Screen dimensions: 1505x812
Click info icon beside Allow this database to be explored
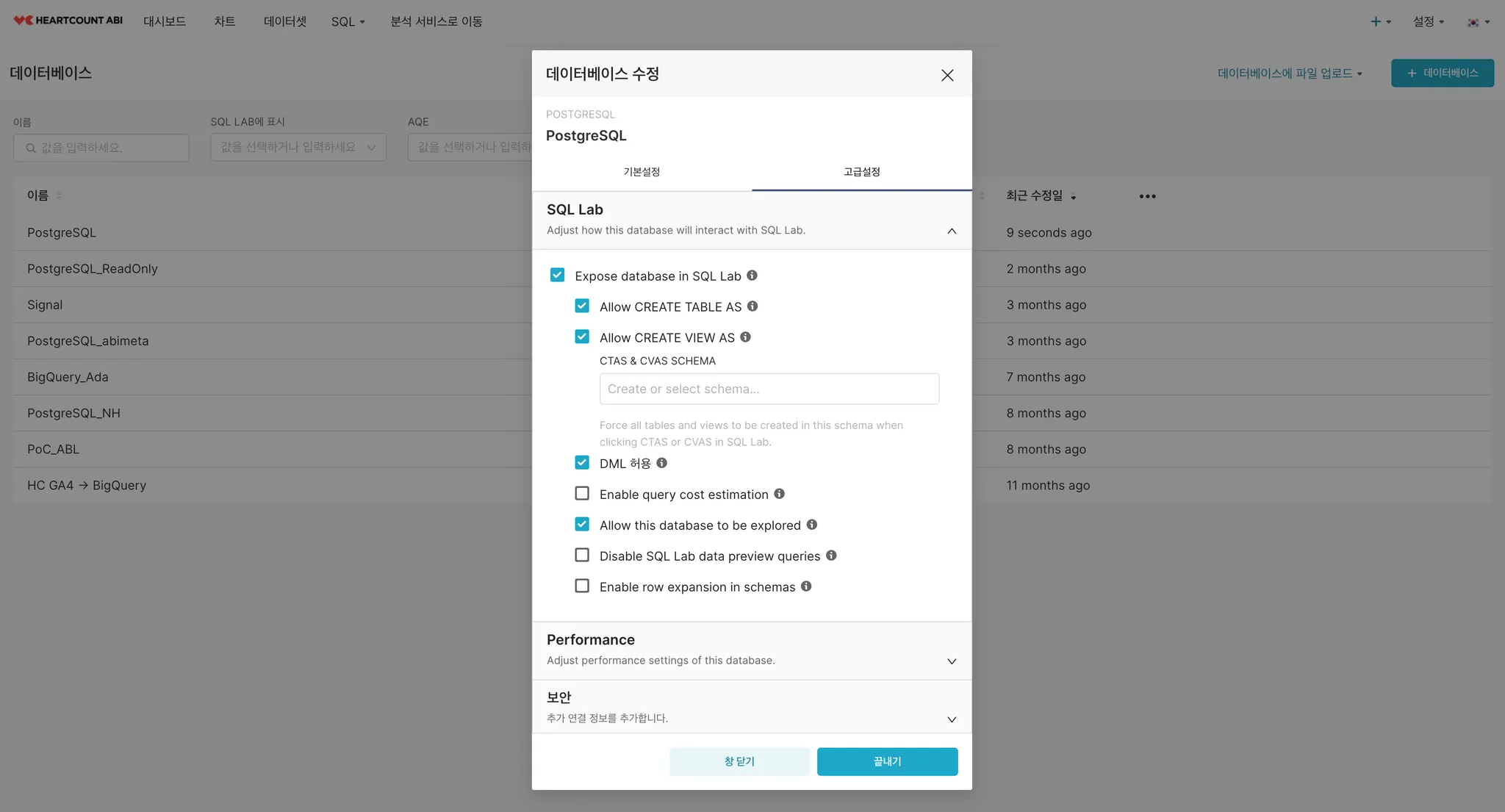click(x=811, y=525)
